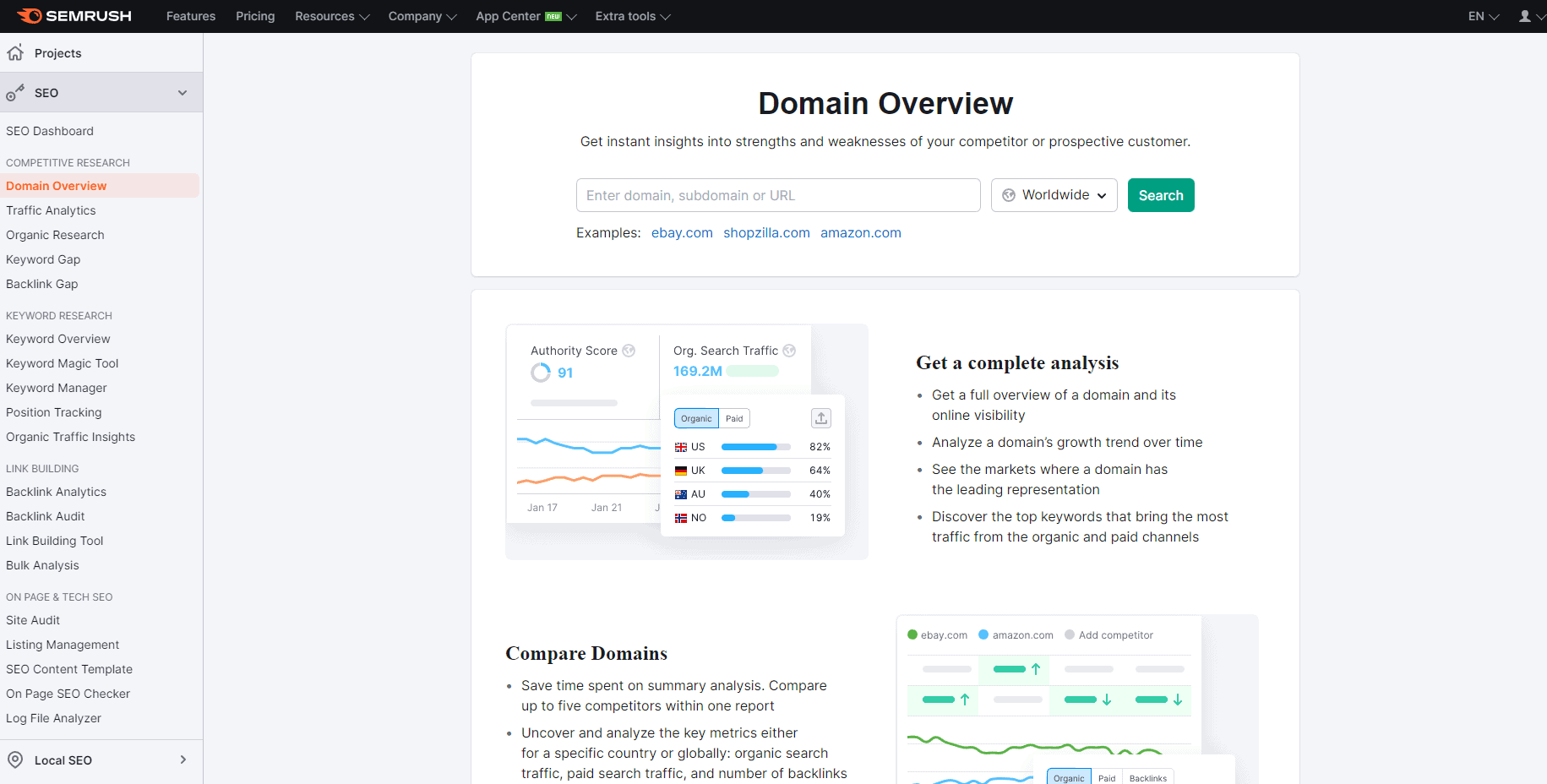
Task: Collapse the SEO section in sidebar
Action: pos(182,92)
